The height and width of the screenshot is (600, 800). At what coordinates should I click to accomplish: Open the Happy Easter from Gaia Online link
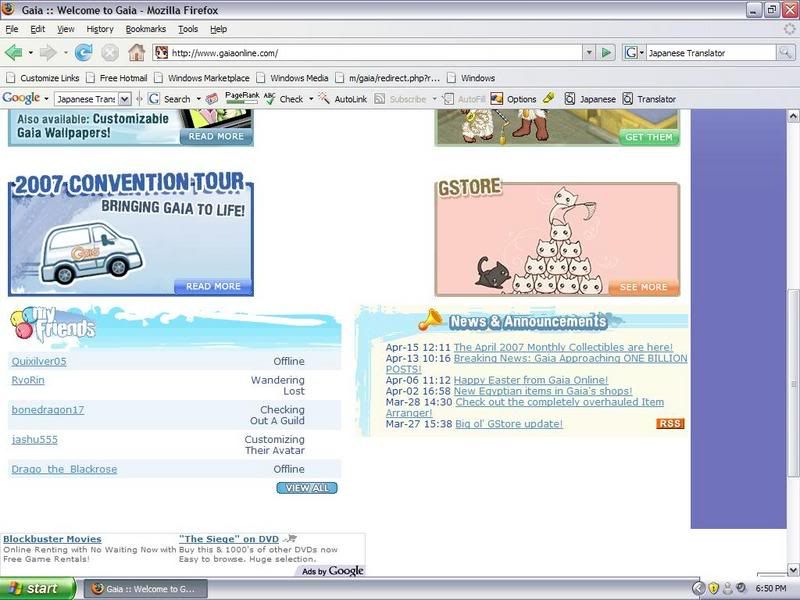pos(531,380)
